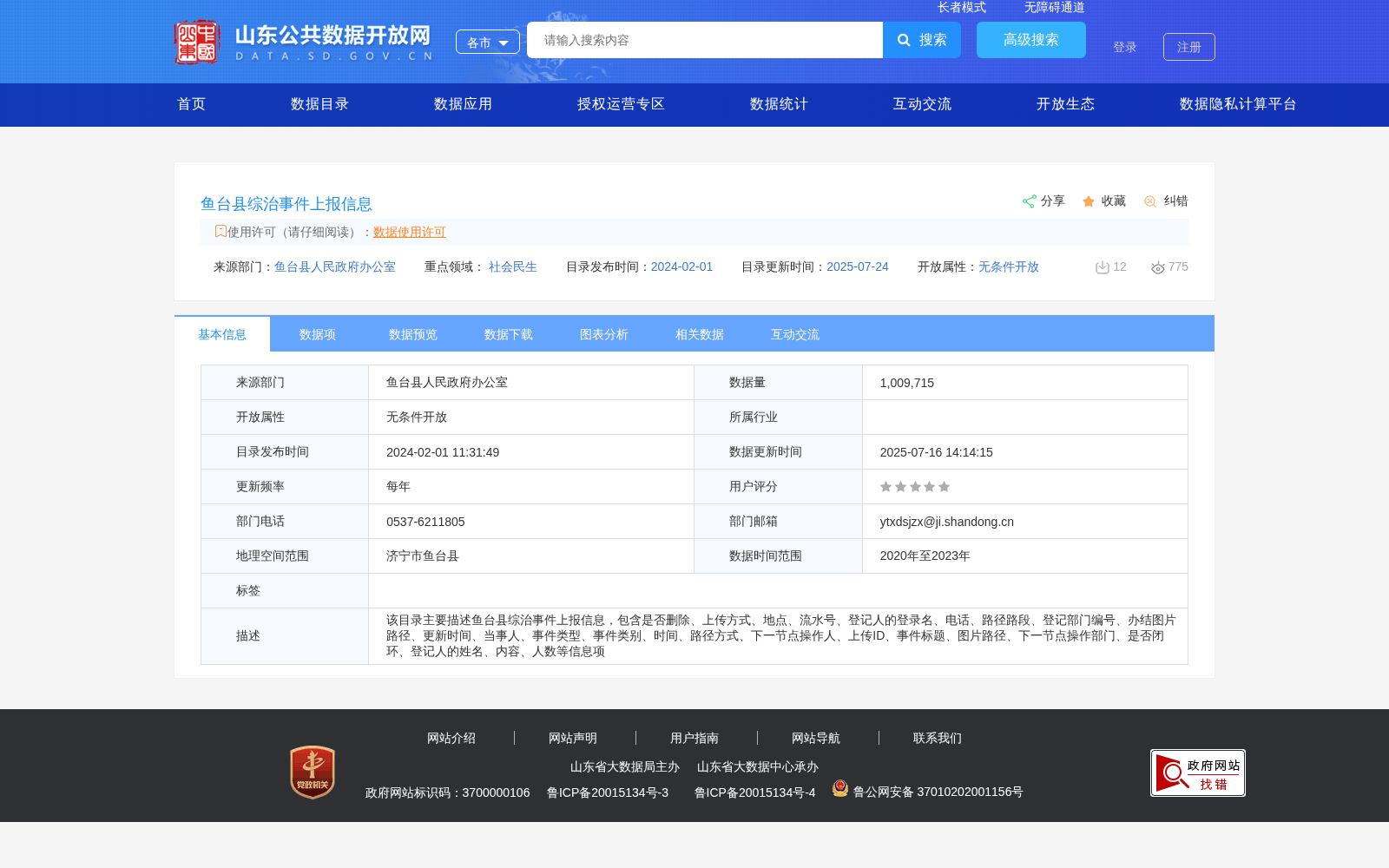Open 数据统计 navigation item
Screen dimensions: 1389x868
tap(780, 104)
